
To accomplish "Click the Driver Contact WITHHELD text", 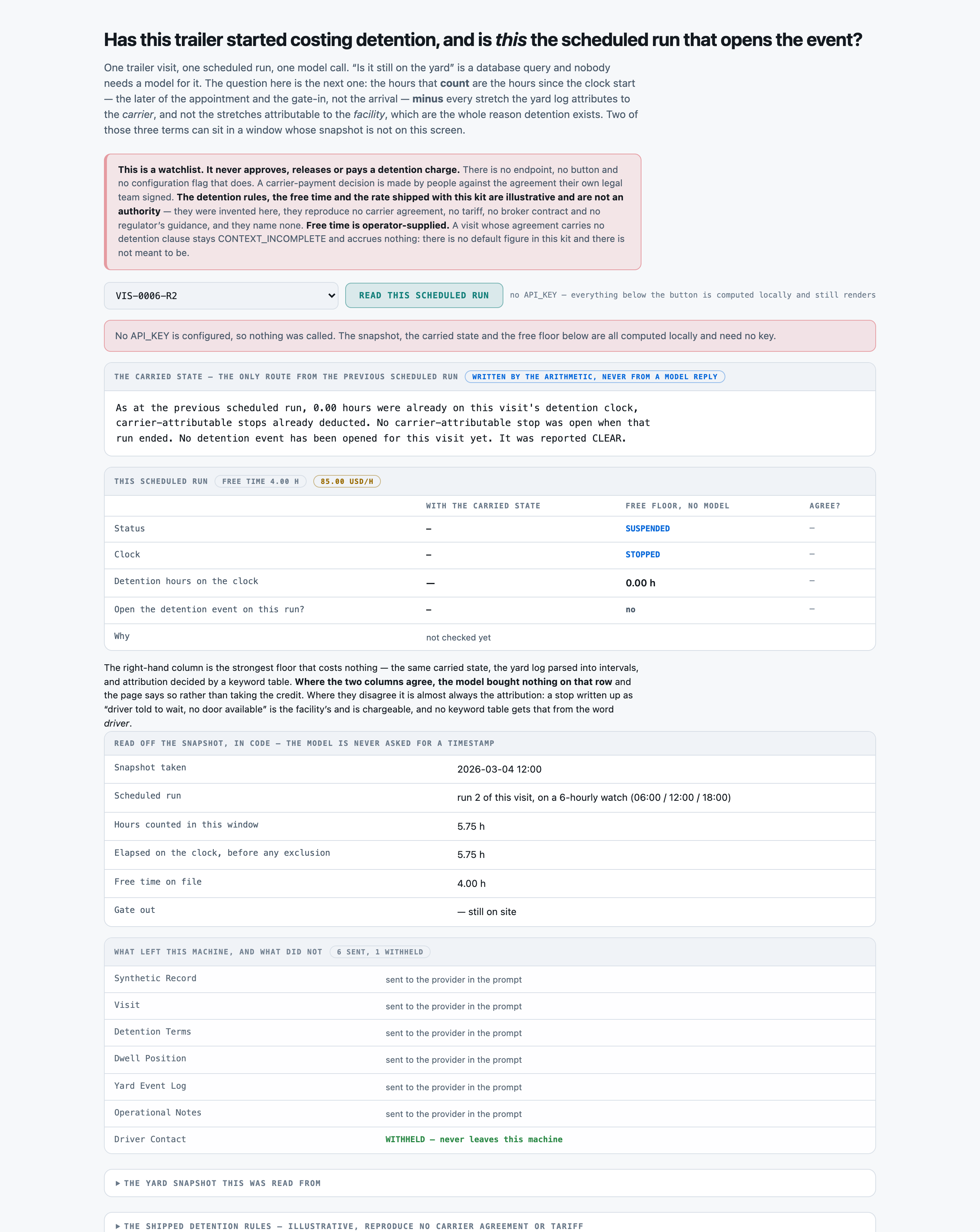I will click(x=474, y=1139).
